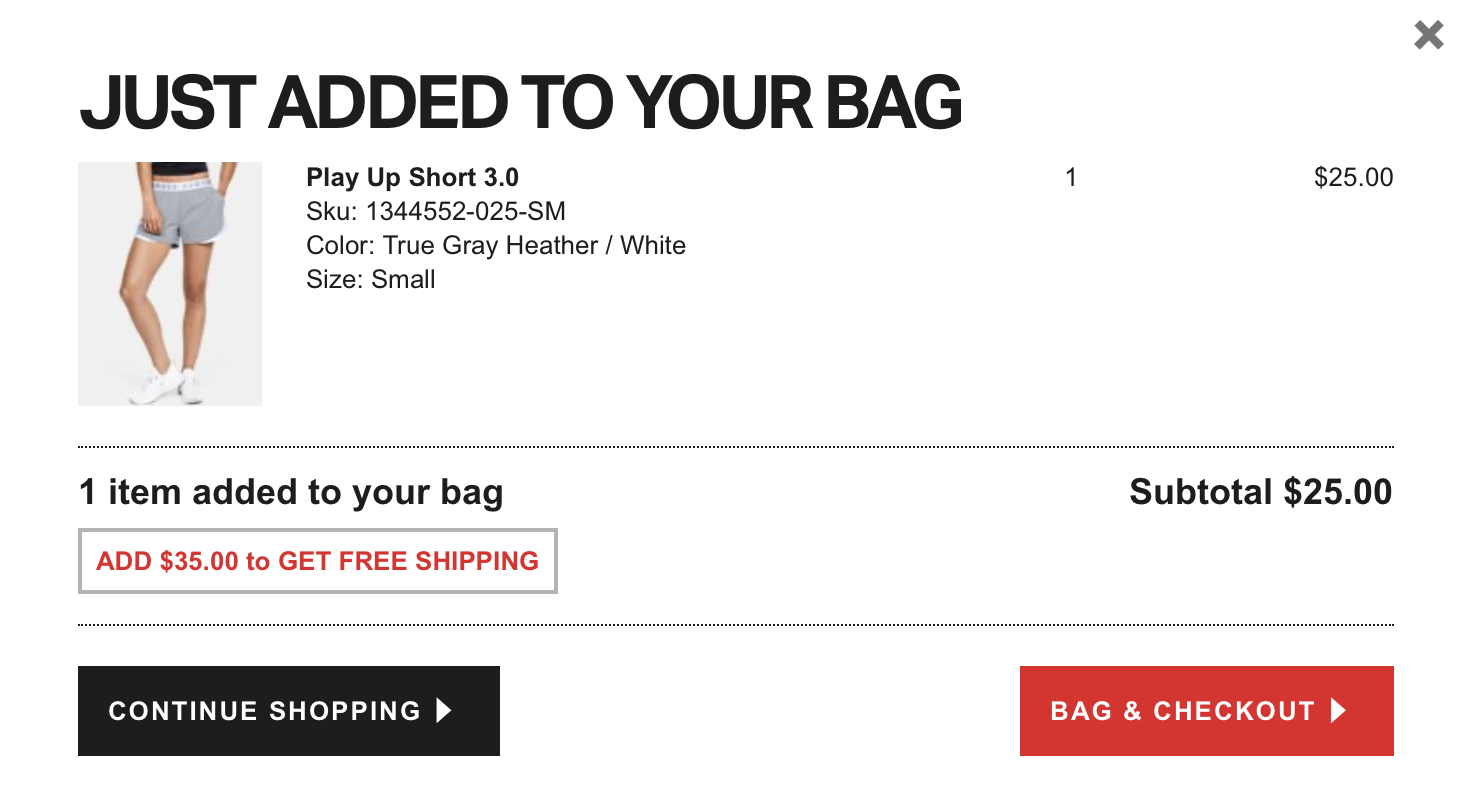Click the "1 item added to your bag" text
Viewport: 1471px width, 799px height.
point(291,492)
